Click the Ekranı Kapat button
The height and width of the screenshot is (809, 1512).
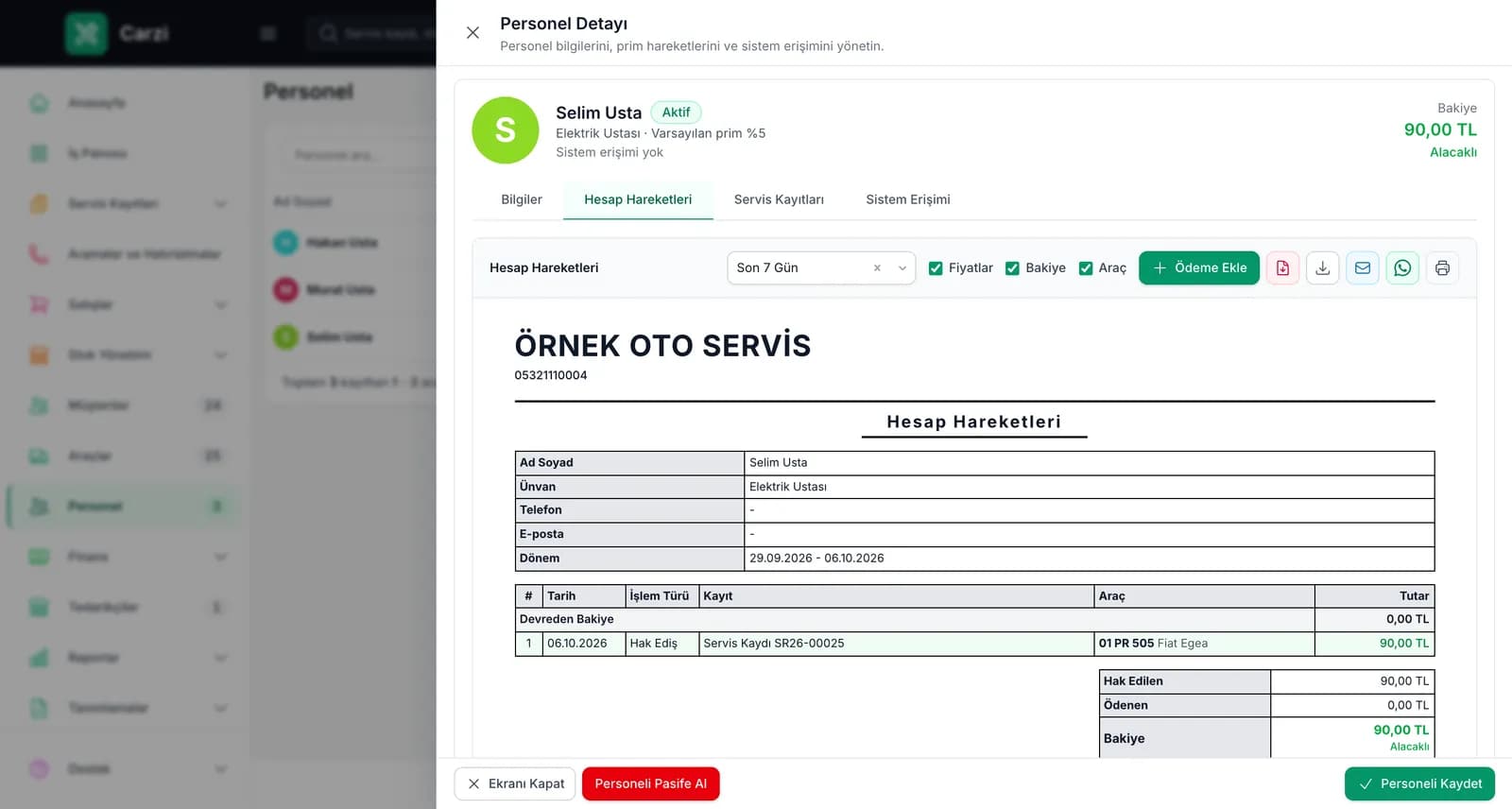pos(515,783)
